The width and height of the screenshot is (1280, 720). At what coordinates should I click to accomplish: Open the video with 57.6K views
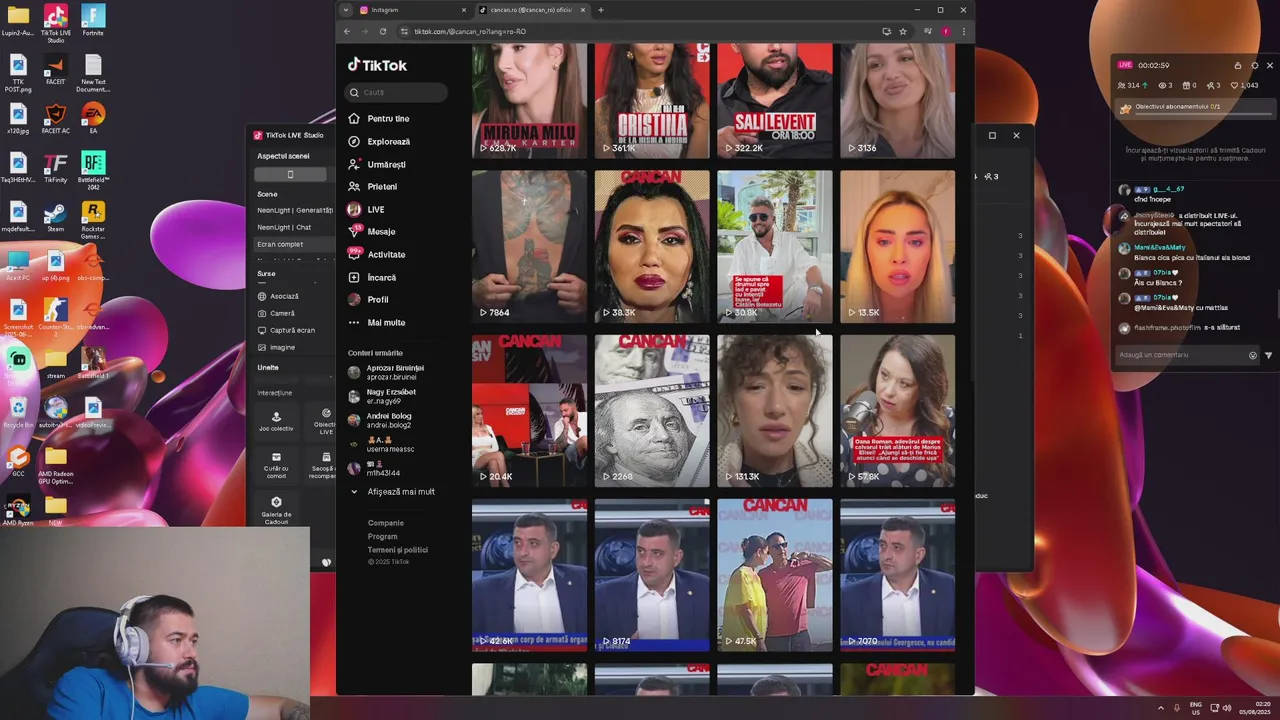point(897,410)
